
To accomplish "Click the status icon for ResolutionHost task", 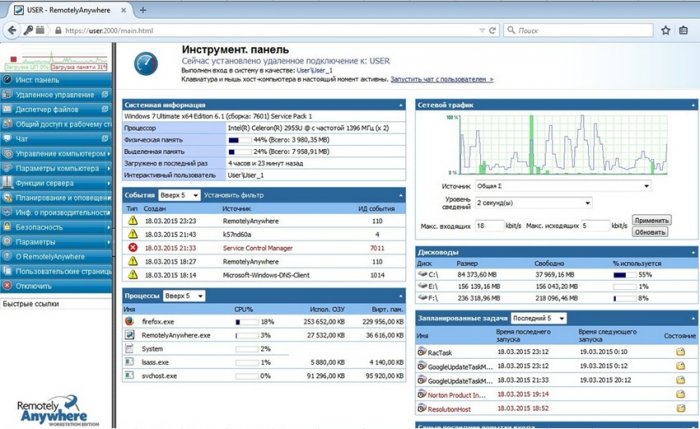I will (x=680, y=410).
